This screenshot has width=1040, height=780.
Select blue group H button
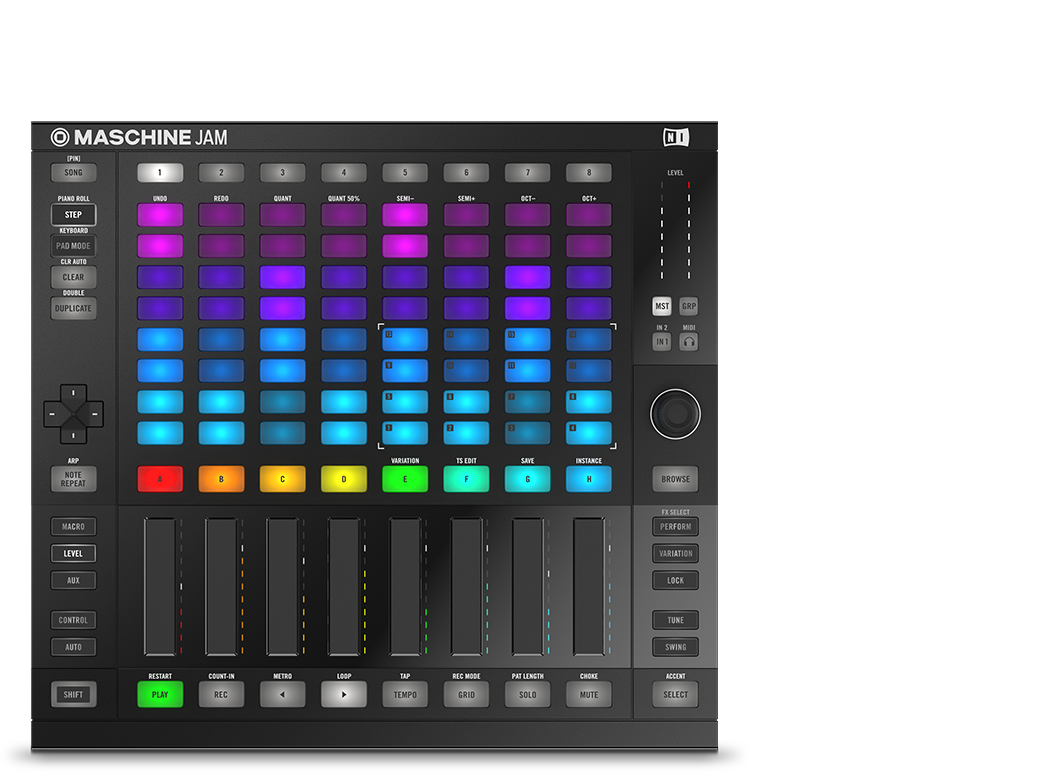(x=589, y=479)
